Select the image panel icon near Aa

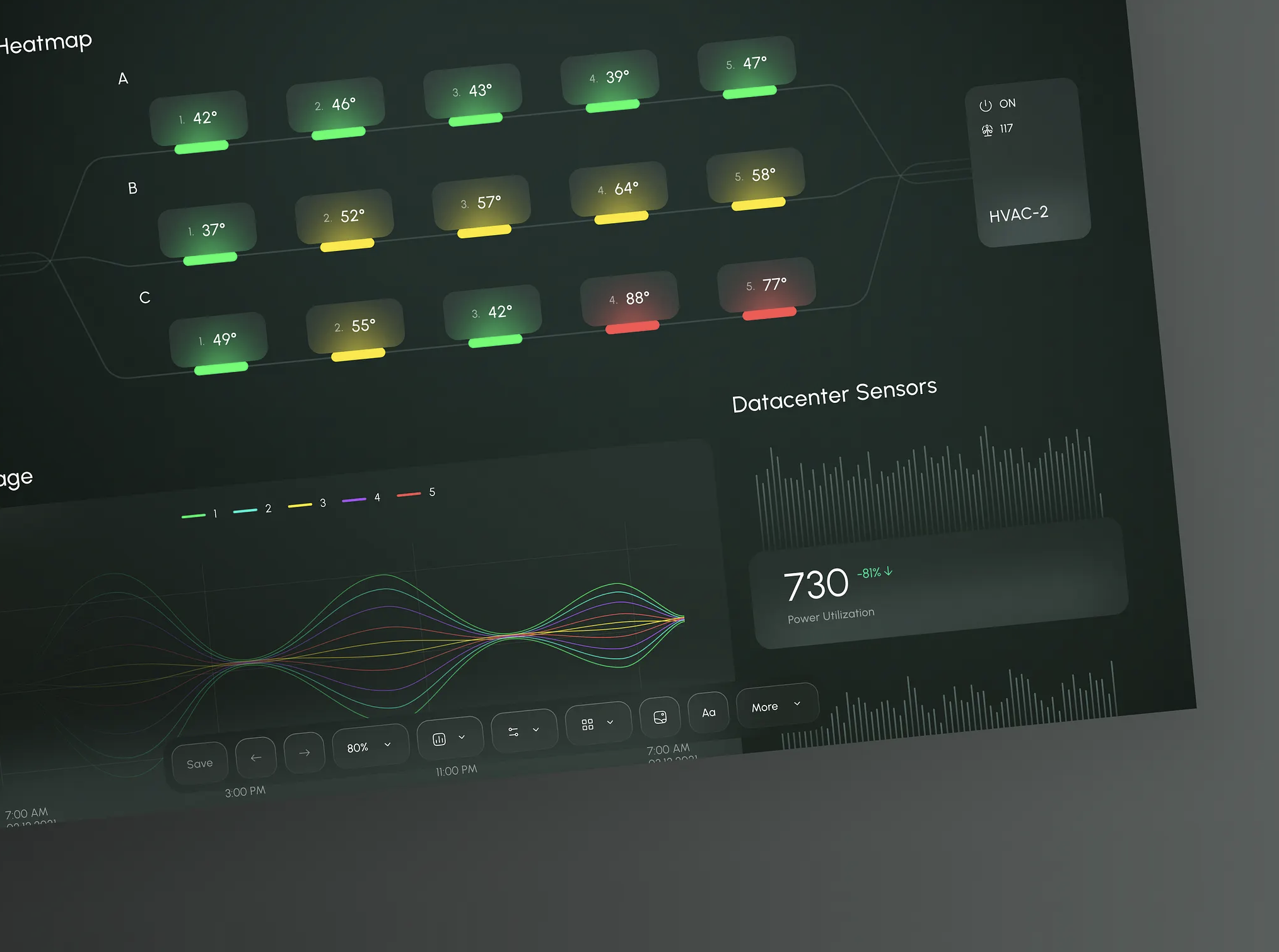[660, 716]
